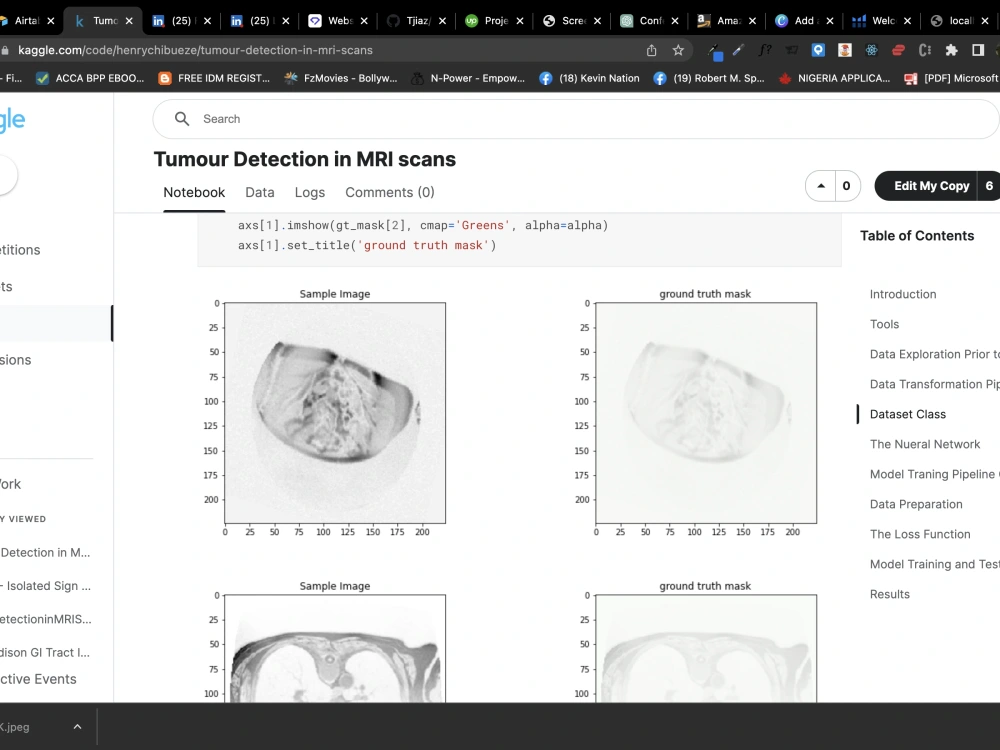Open ACCA BPP EBOO bookmark

[91, 78]
